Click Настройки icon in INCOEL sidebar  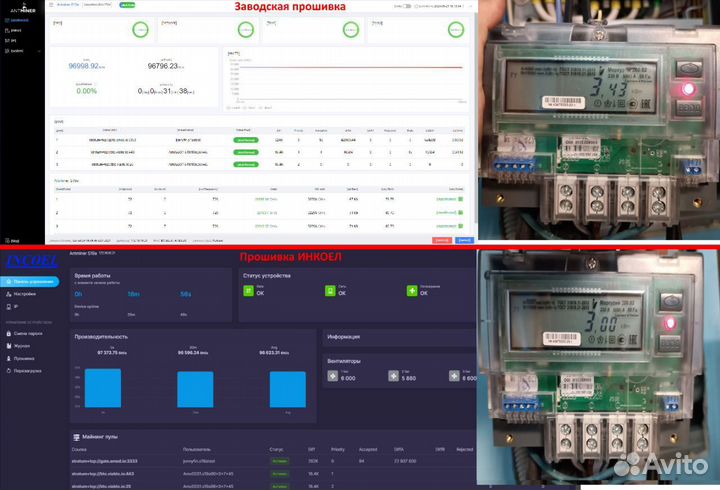(x=8, y=294)
